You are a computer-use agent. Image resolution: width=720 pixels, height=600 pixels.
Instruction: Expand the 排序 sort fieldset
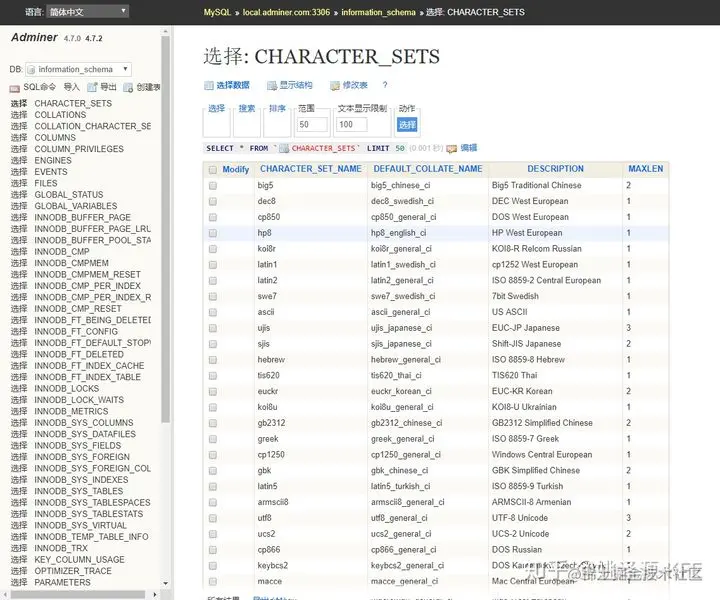coord(277,108)
